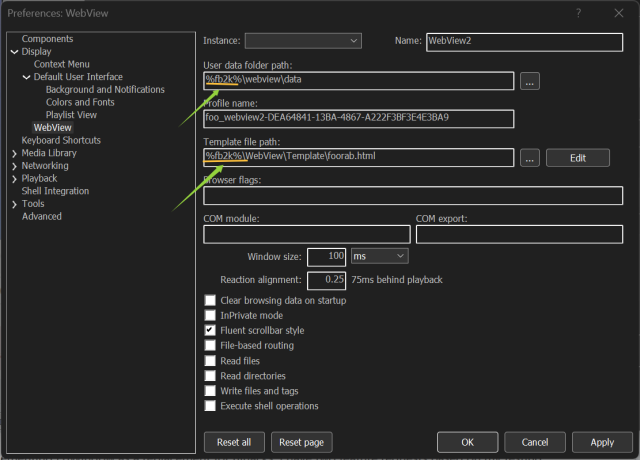Viewport: 640px width, 460px height.
Task: Select Shell Integration tree item
Action: [55, 191]
